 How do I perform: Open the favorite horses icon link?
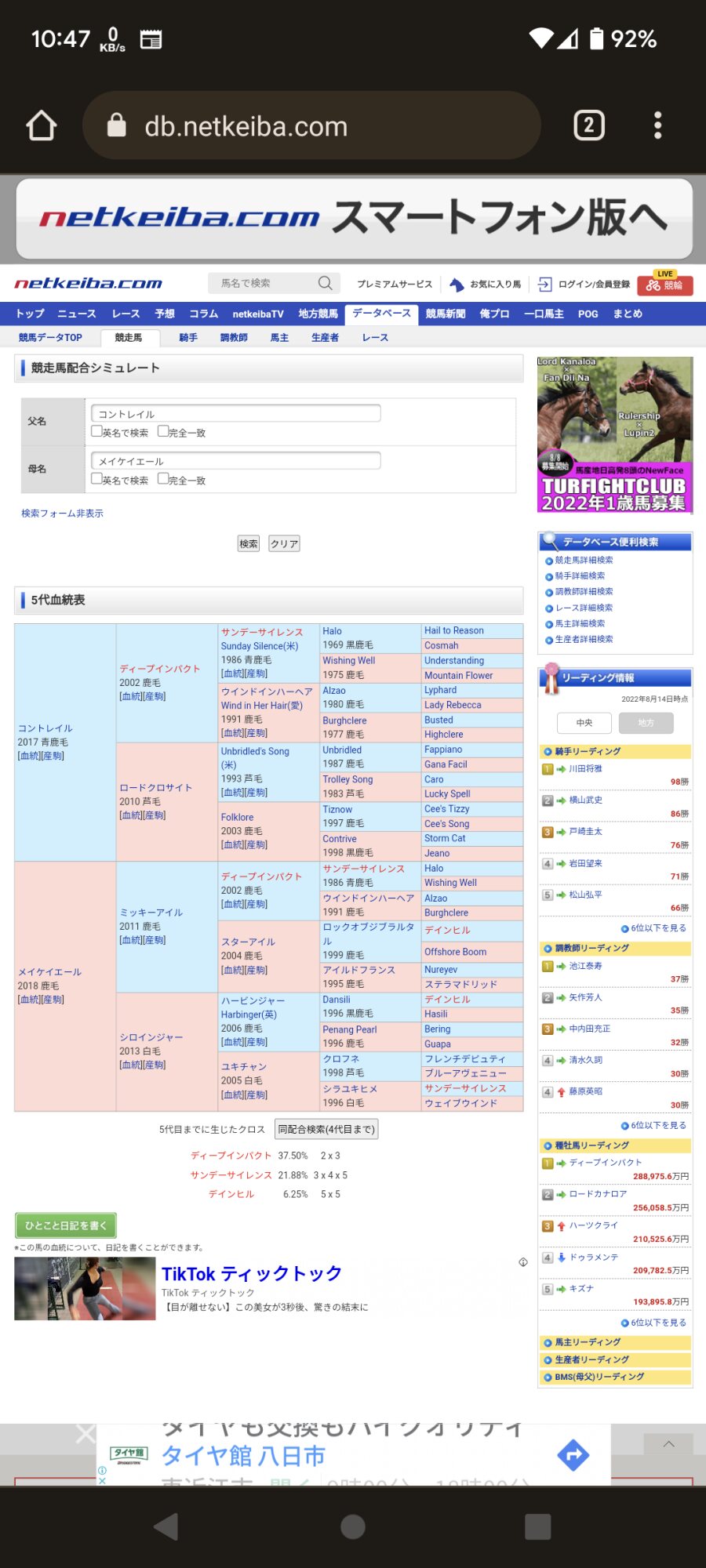(457, 285)
